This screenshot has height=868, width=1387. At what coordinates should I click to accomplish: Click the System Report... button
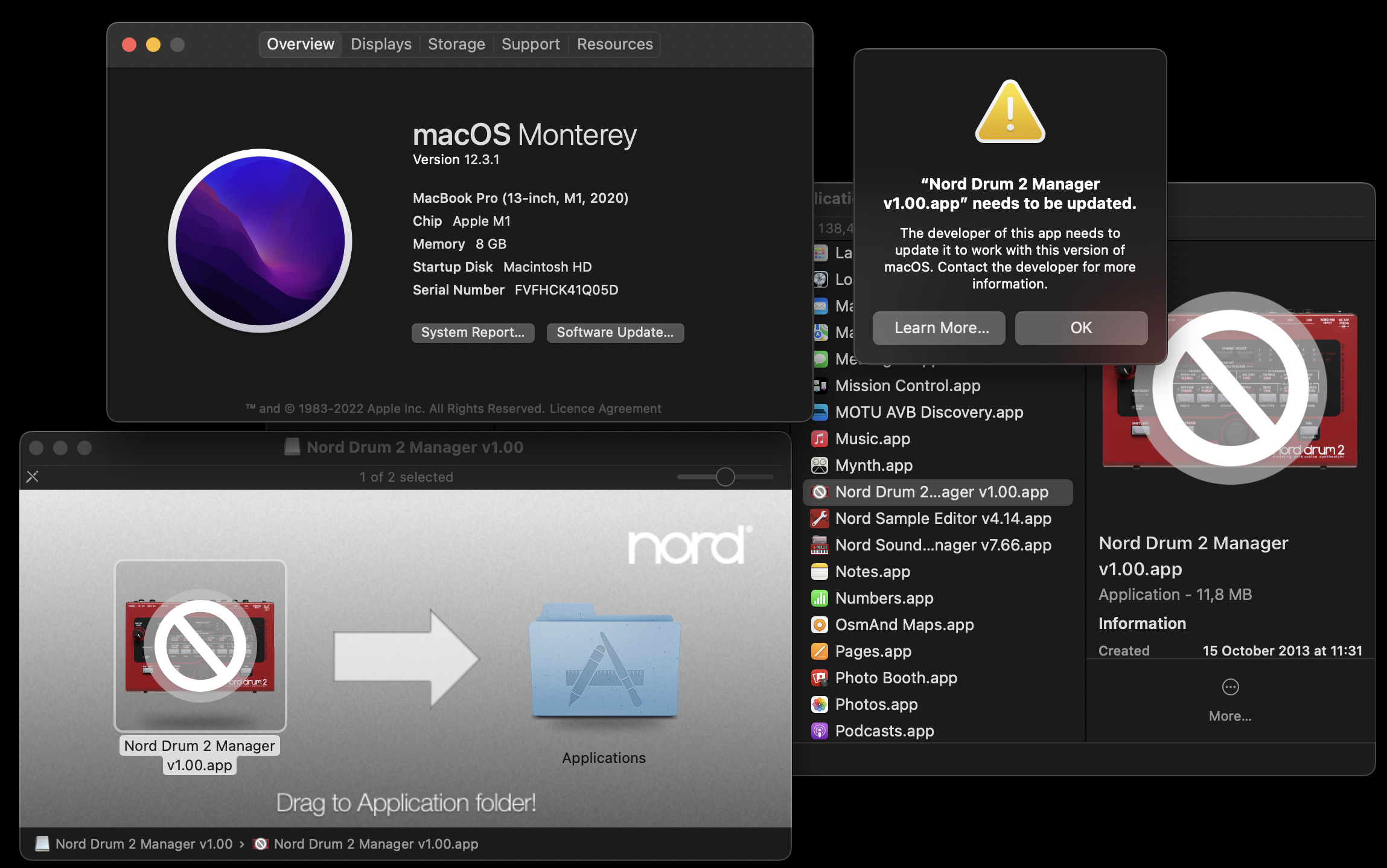click(473, 333)
